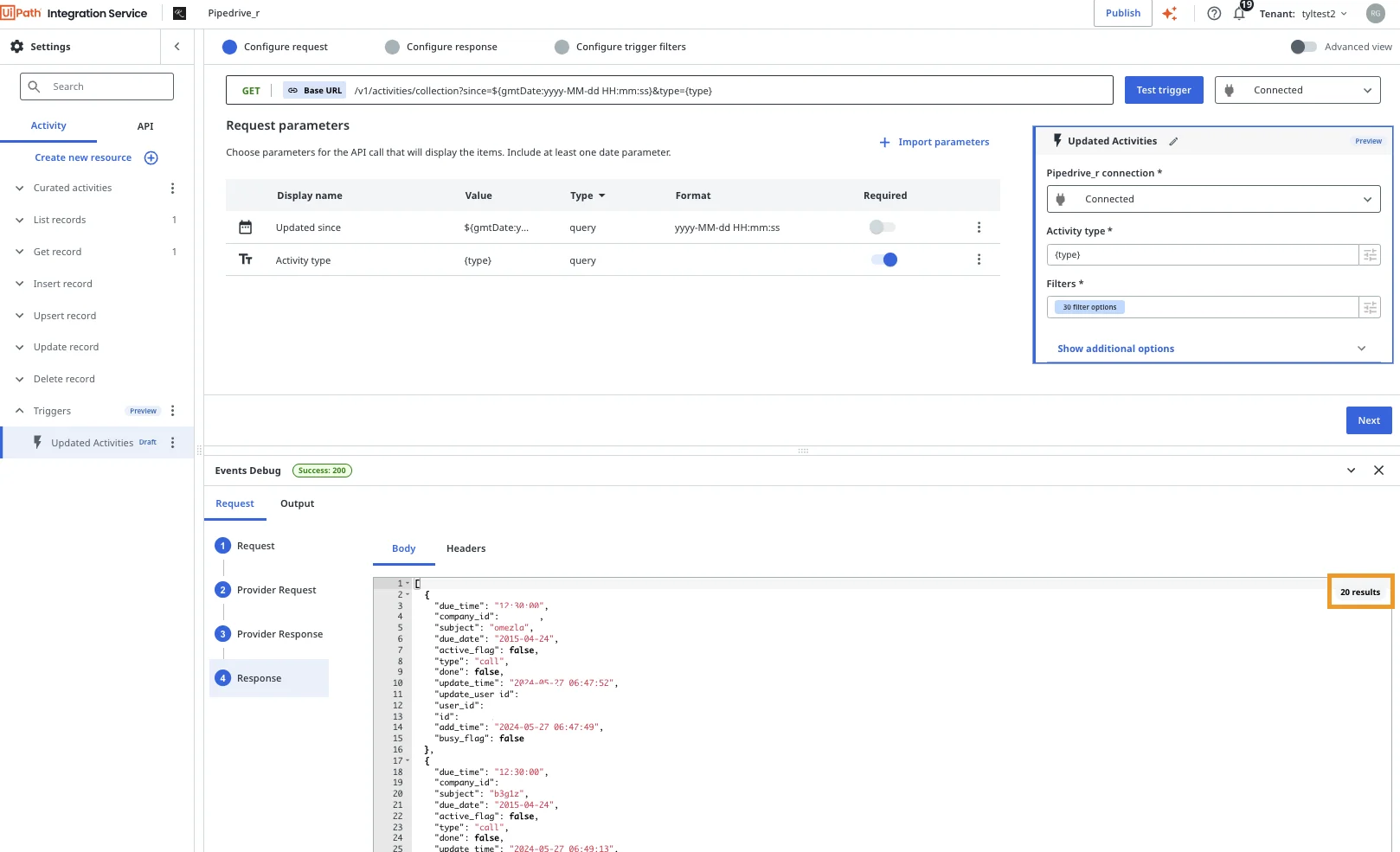Click the sidebar Search field
1400x852 pixels.
click(x=97, y=86)
